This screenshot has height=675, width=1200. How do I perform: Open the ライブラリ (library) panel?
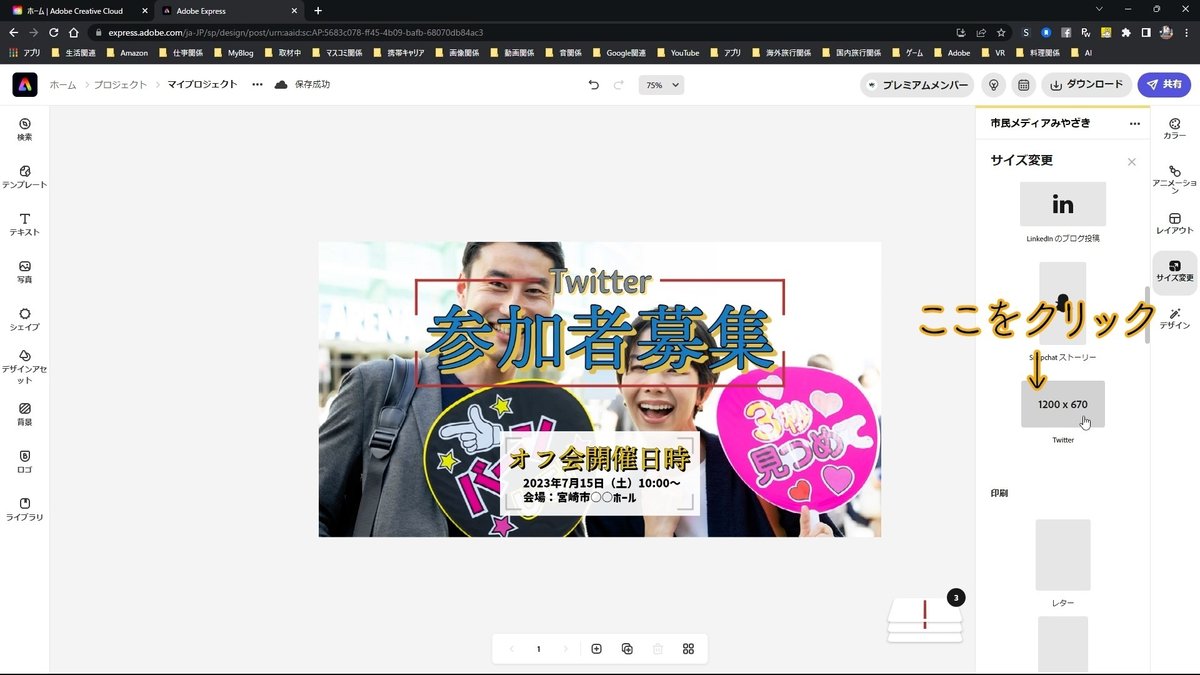(x=25, y=509)
